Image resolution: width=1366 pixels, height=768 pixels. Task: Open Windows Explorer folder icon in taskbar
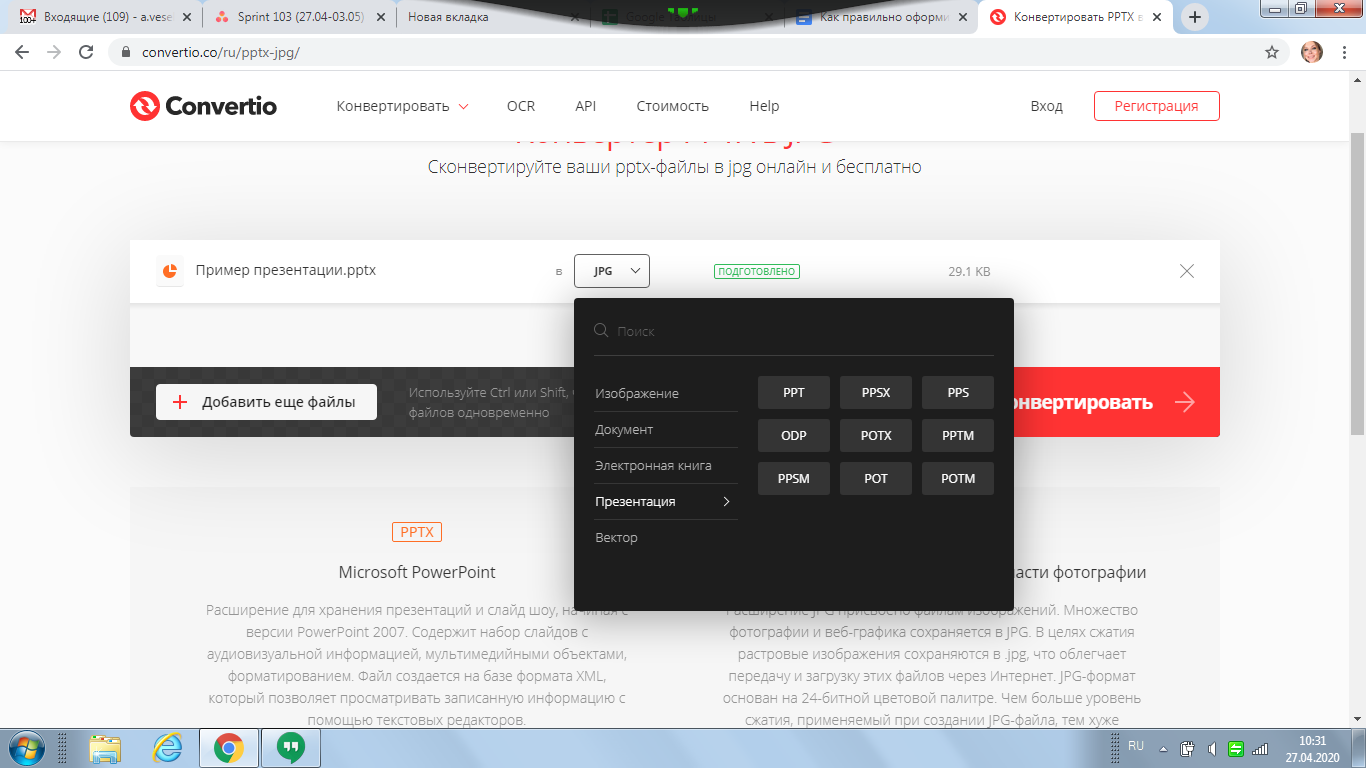[105, 747]
